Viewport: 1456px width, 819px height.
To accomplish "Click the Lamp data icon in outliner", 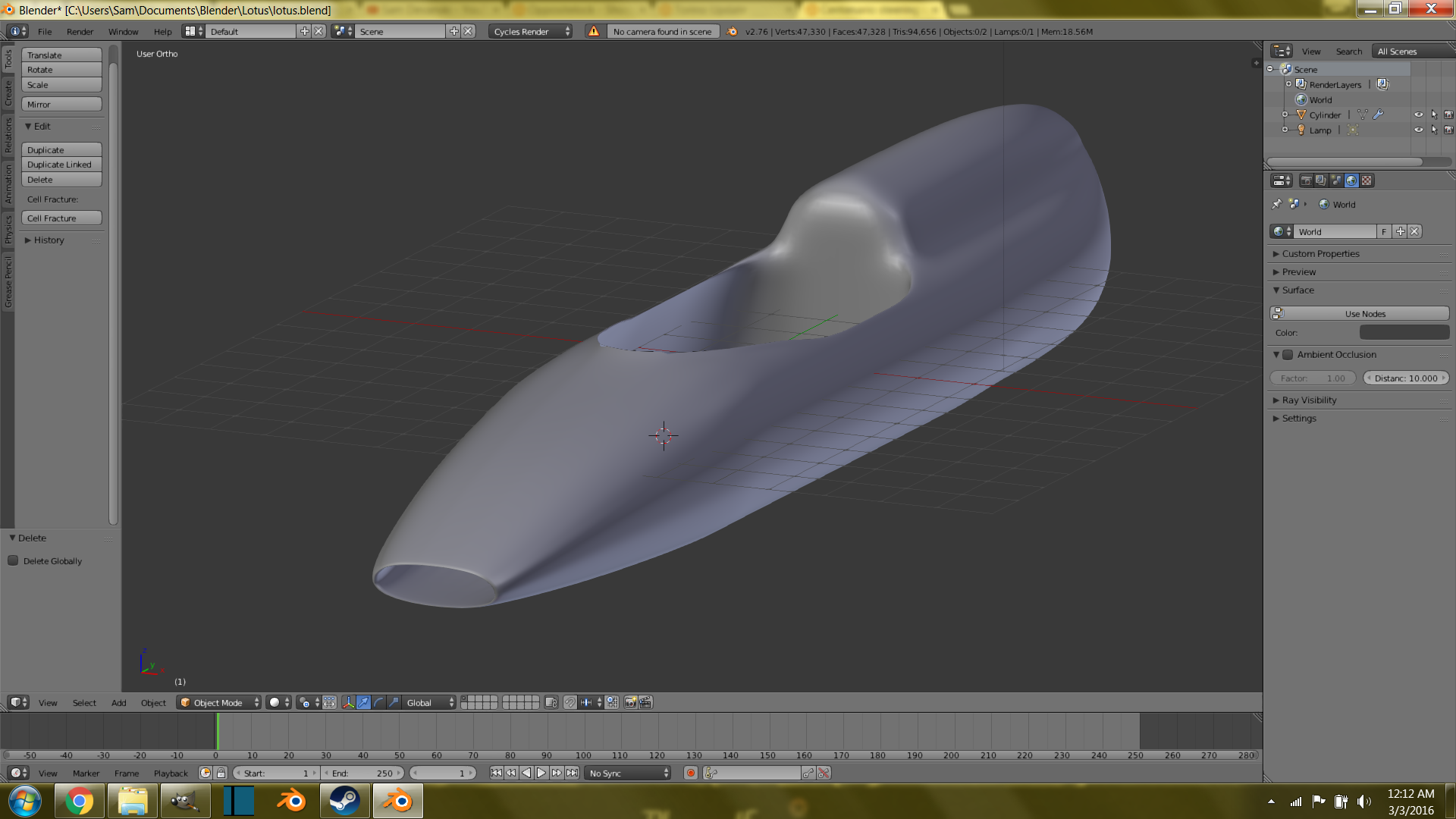I will point(1353,130).
